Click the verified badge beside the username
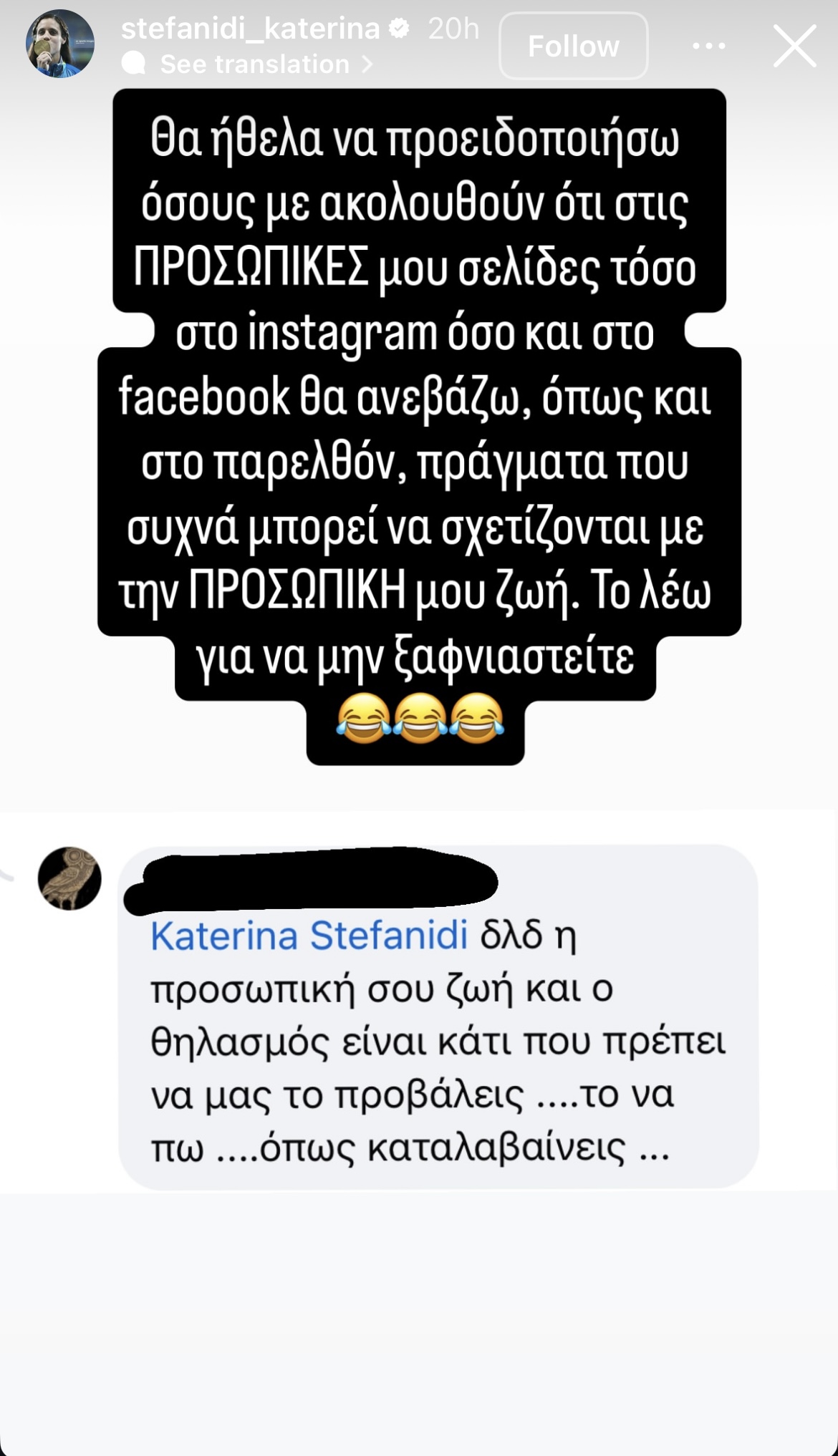838x1456 pixels. (399, 29)
